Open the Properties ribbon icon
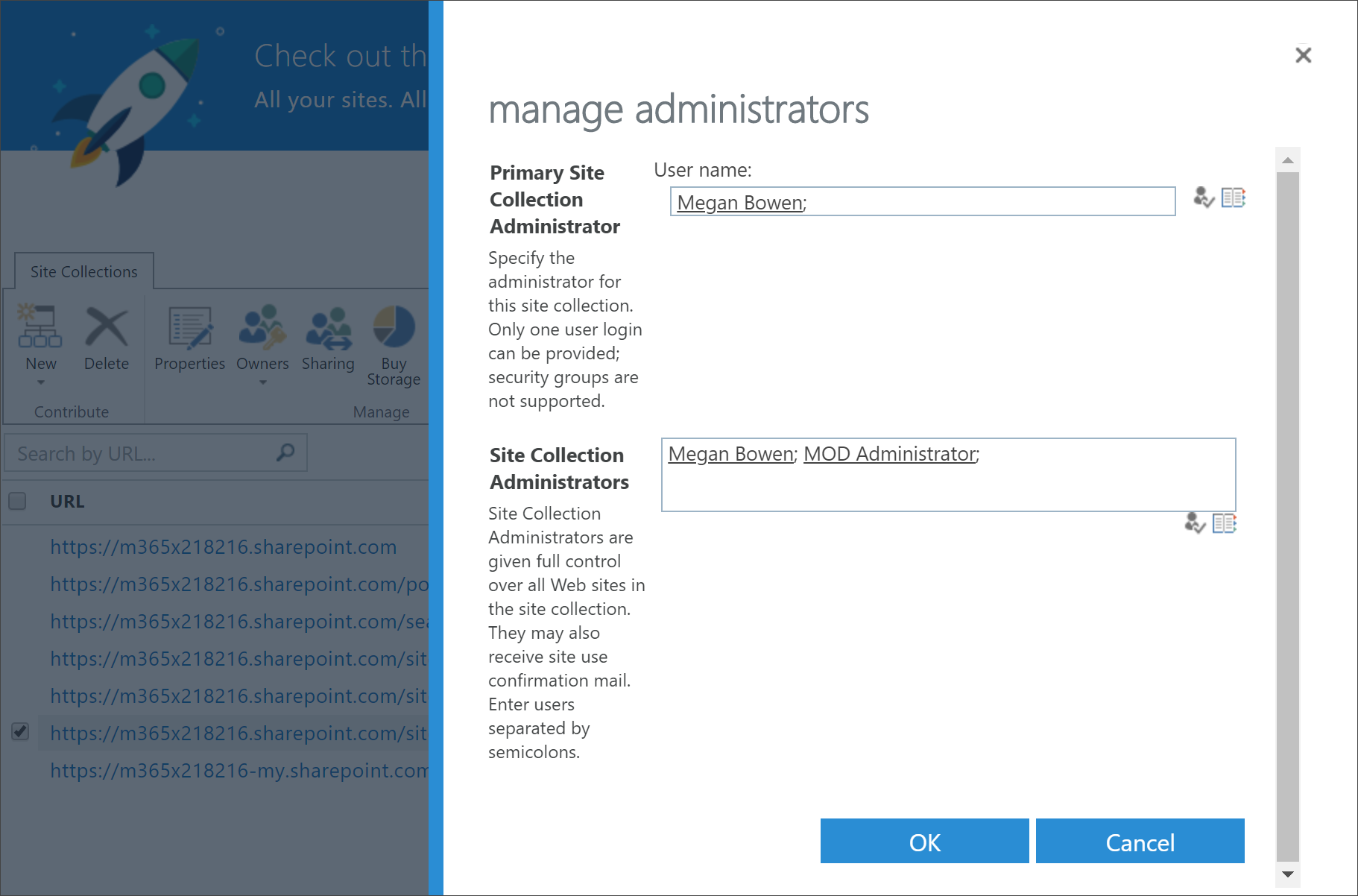 pyautogui.click(x=190, y=327)
